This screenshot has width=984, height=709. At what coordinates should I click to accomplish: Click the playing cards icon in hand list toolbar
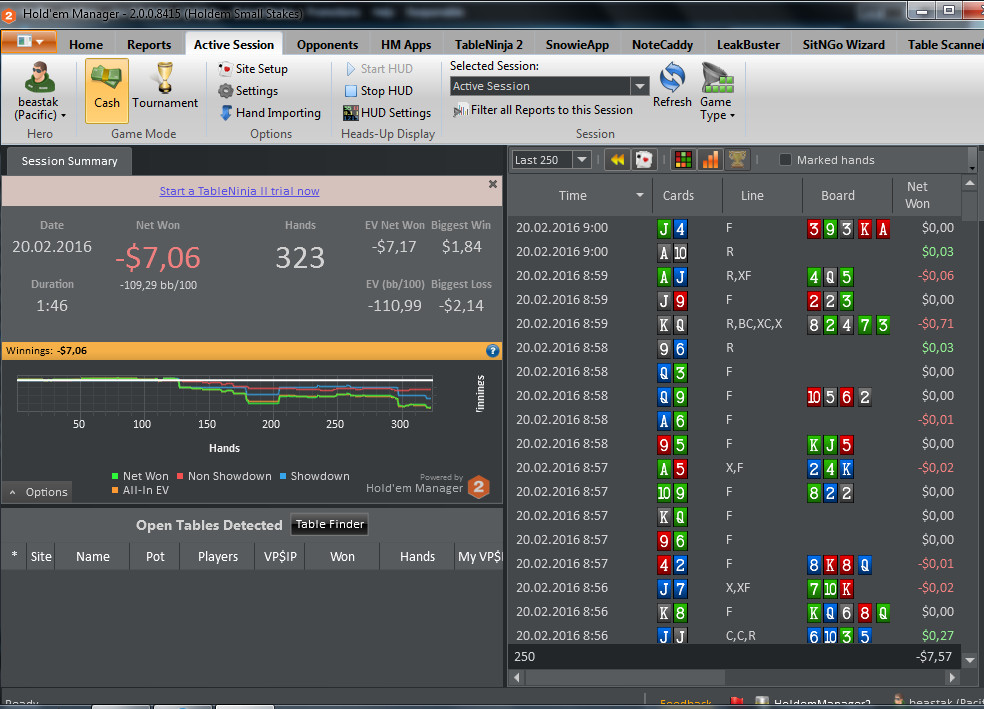(x=644, y=160)
